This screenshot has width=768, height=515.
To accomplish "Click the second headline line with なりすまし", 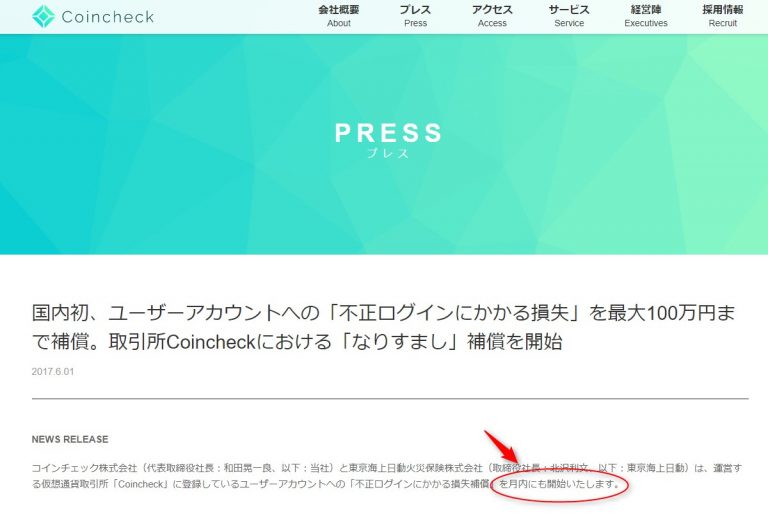I will point(297,342).
